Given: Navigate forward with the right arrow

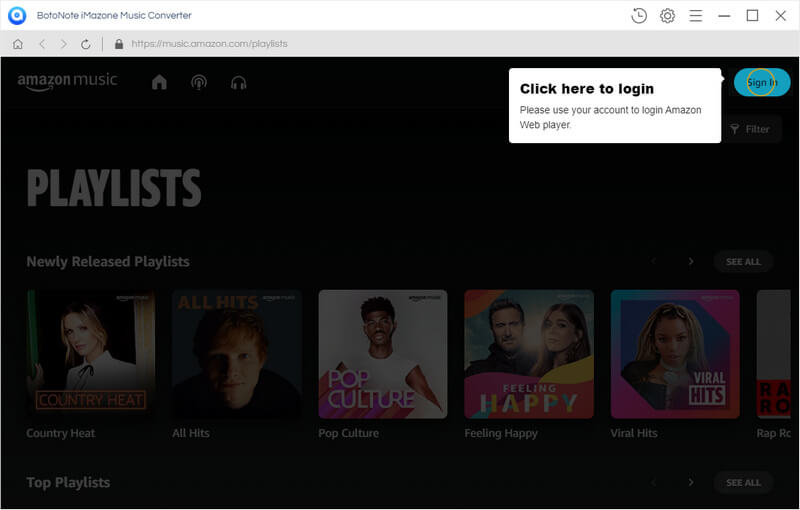Looking at the screenshot, I should pos(63,44).
